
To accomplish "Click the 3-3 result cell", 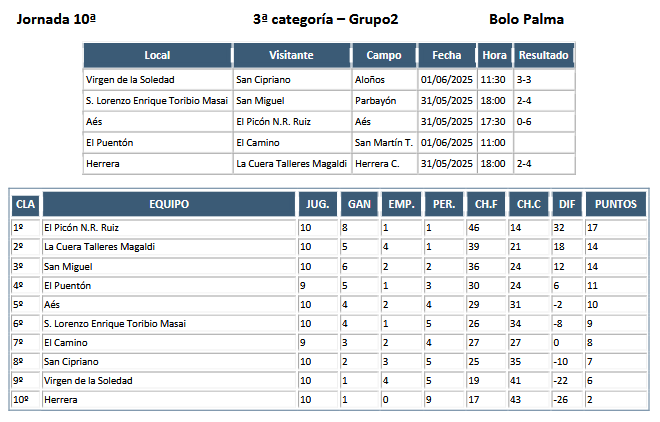I will (x=544, y=80).
